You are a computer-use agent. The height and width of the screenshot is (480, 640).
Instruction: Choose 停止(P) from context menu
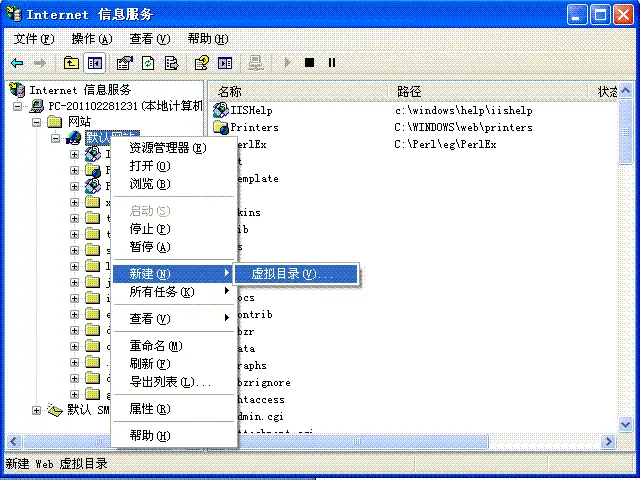click(x=174, y=229)
